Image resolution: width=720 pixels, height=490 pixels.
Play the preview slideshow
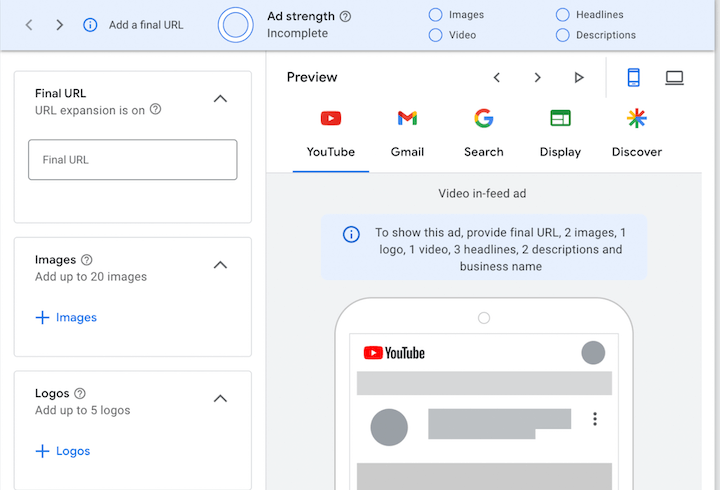[x=579, y=78]
